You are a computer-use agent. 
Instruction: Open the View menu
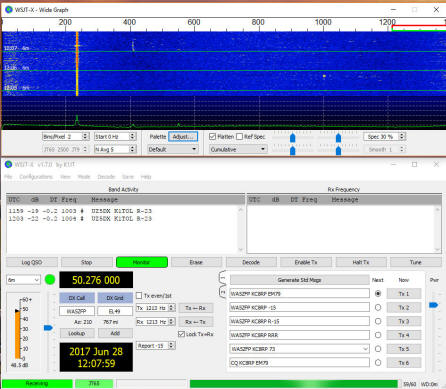65,177
